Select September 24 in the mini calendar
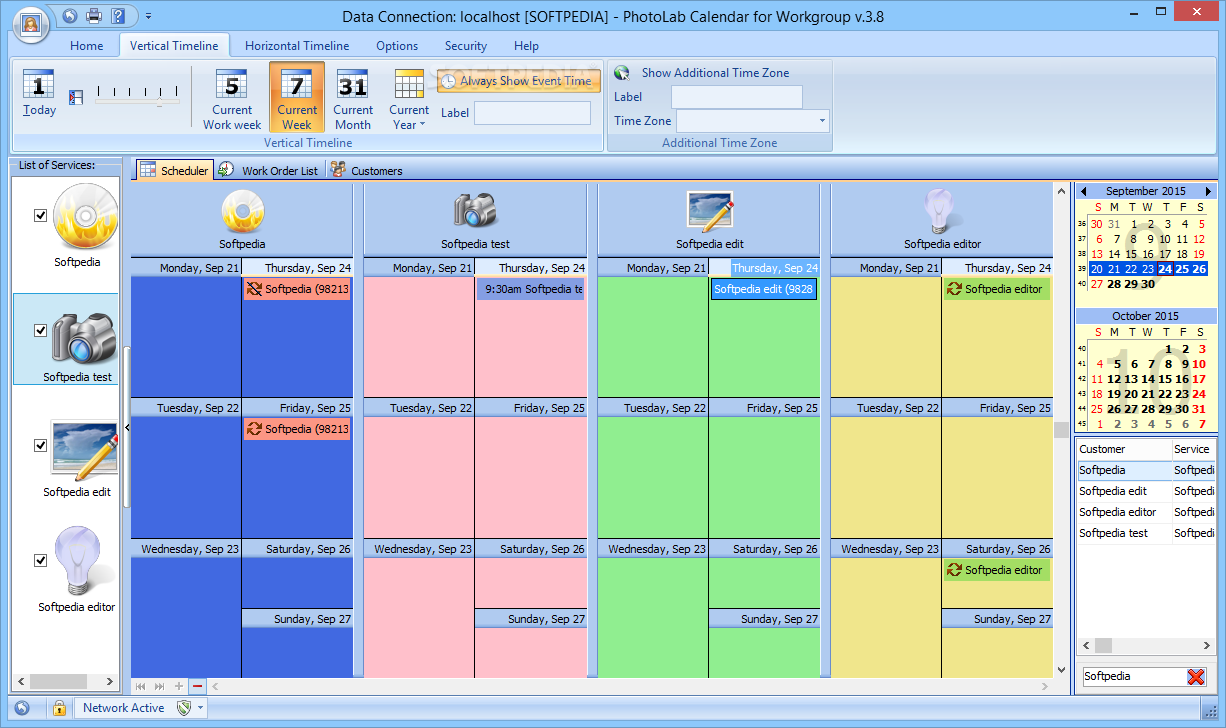Viewport: 1226px width, 728px height. 1165,269
